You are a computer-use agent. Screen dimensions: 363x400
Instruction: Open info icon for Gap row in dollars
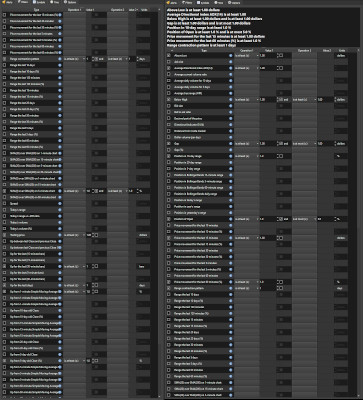(x=231, y=144)
